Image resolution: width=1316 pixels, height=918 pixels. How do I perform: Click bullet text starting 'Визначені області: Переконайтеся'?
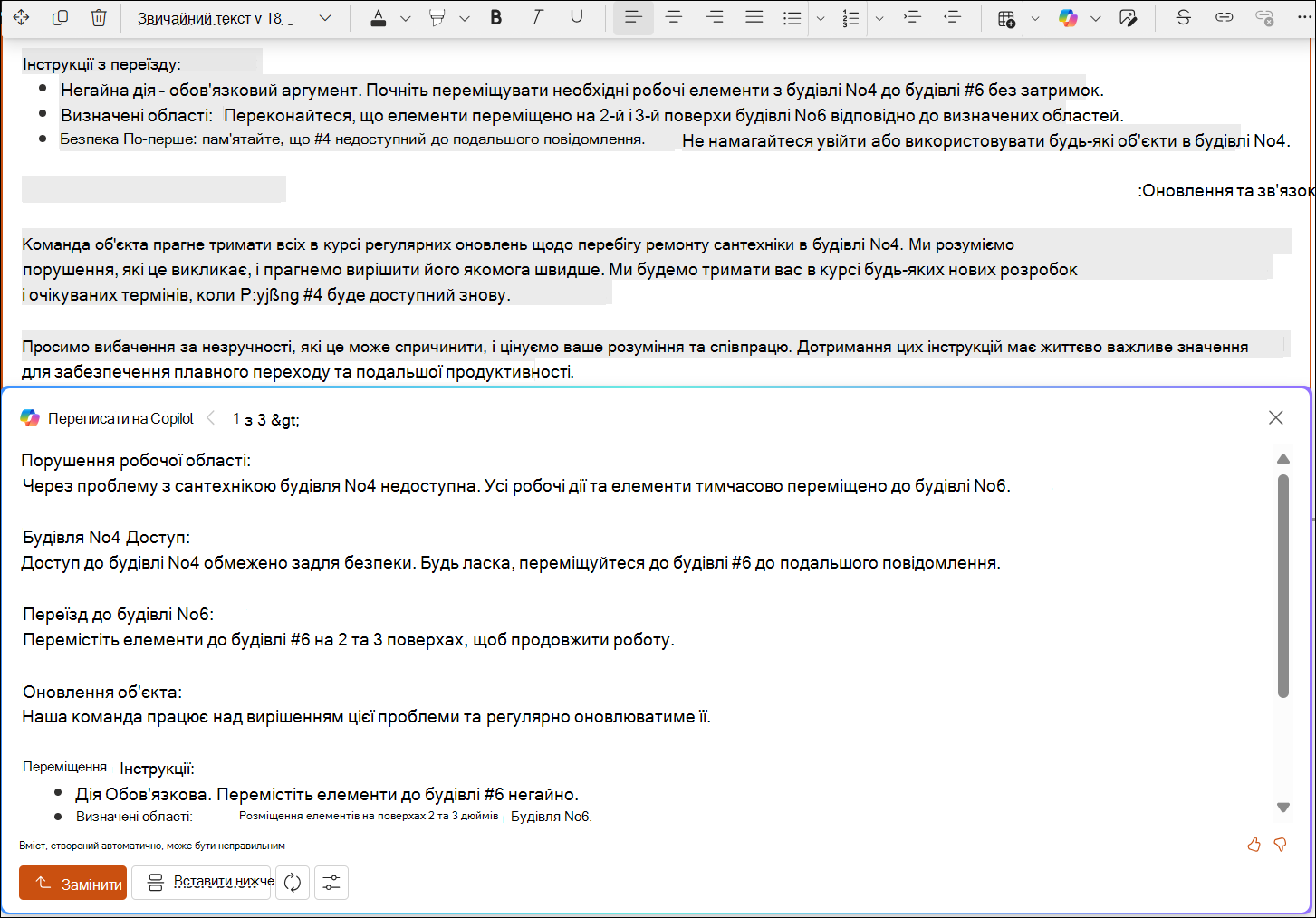[x=592, y=116]
